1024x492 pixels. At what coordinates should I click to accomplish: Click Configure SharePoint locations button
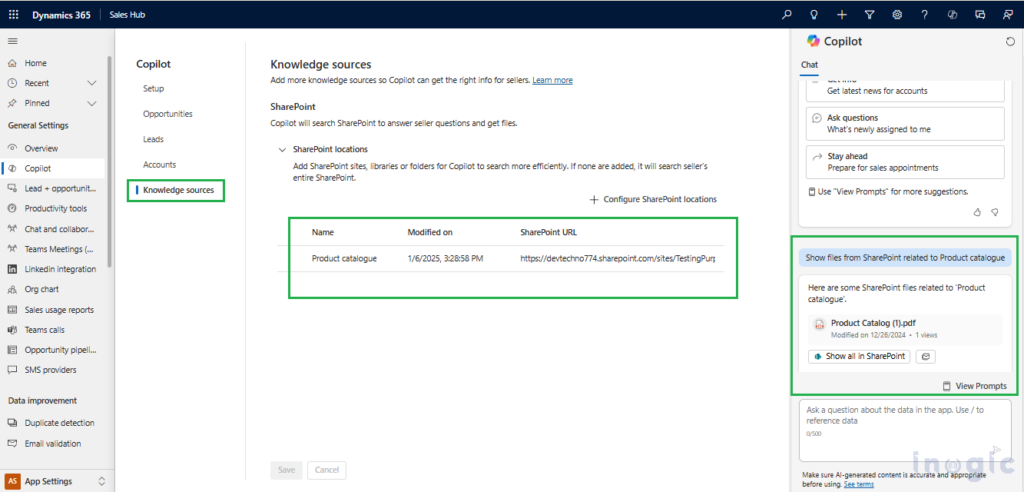pyautogui.click(x=653, y=199)
